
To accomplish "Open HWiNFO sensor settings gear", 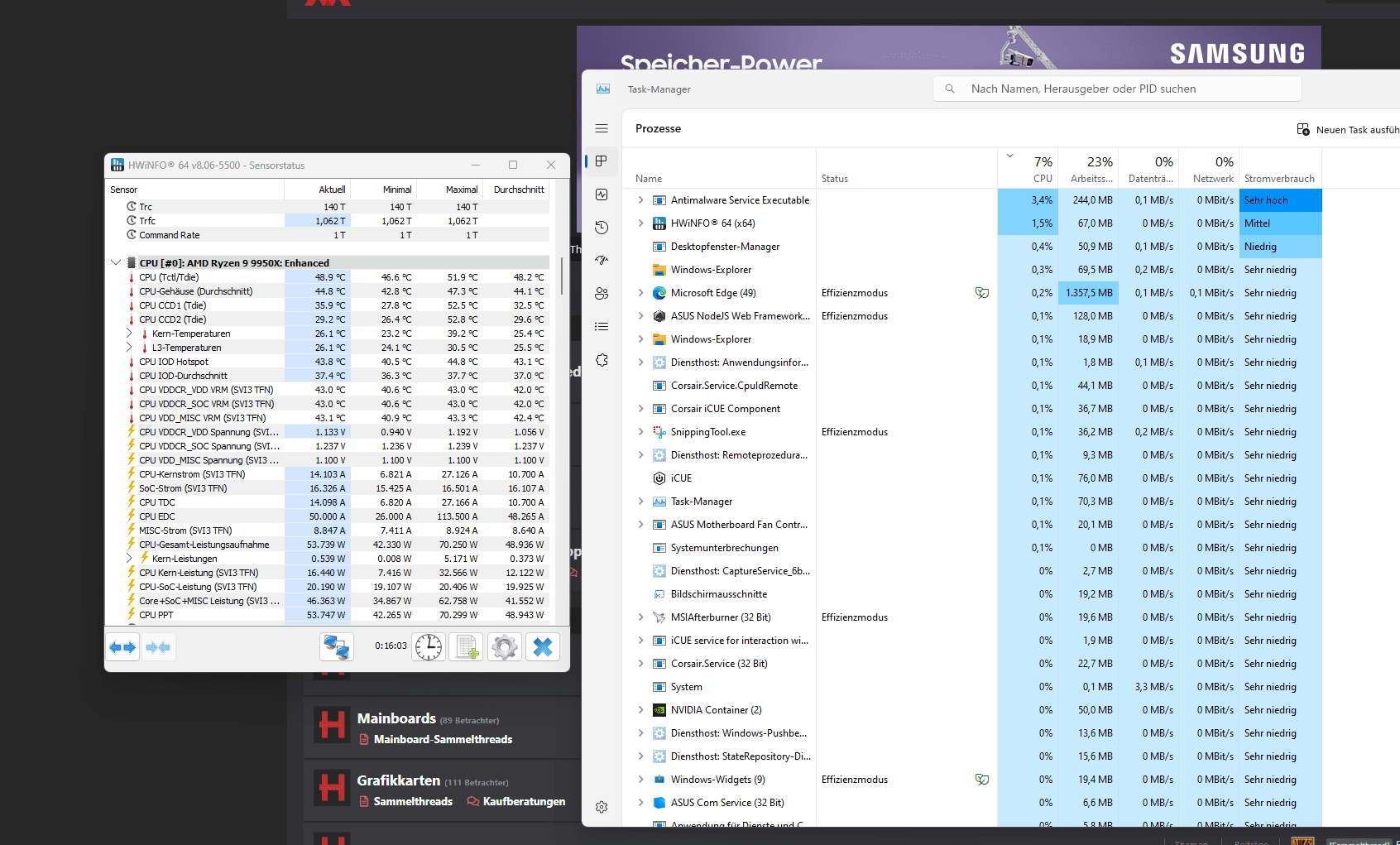I will point(505,647).
